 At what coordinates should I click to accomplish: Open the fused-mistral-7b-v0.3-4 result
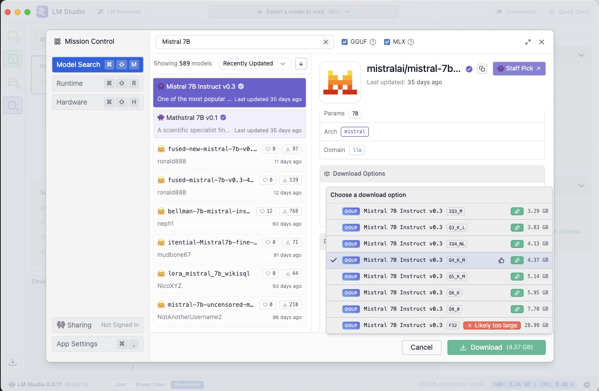point(229,186)
